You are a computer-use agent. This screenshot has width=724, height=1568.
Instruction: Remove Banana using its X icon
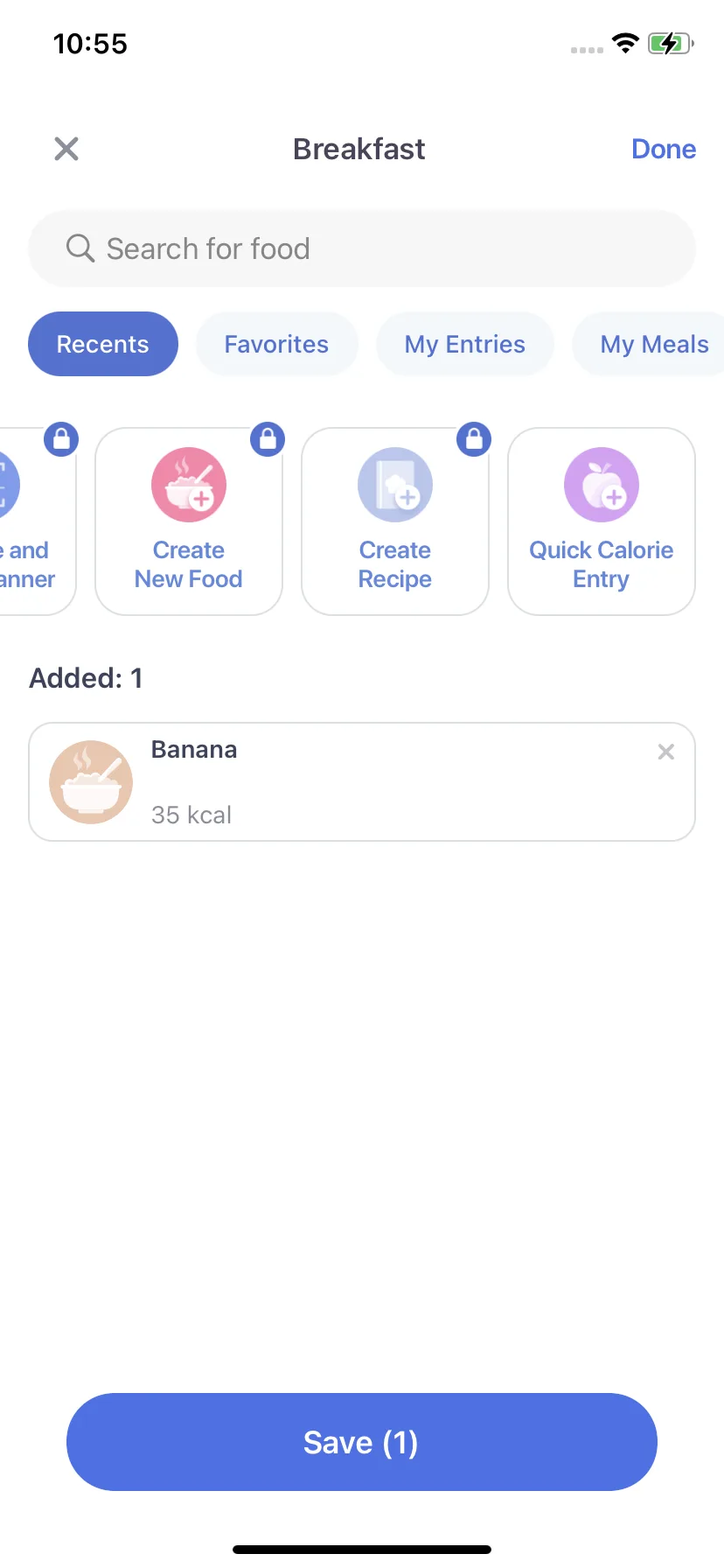point(666,752)
